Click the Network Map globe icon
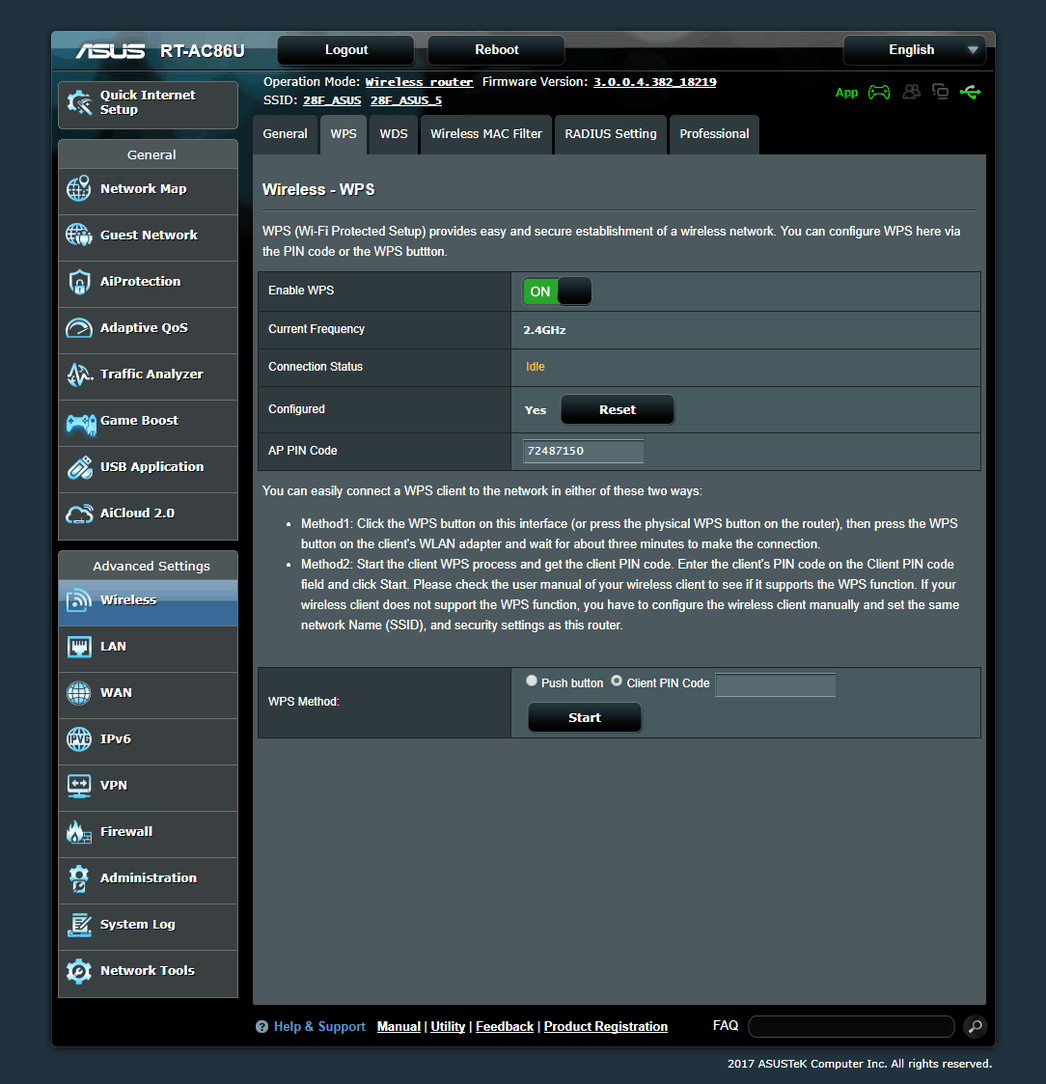1046x1084 pixels. (x=79, y=189)
